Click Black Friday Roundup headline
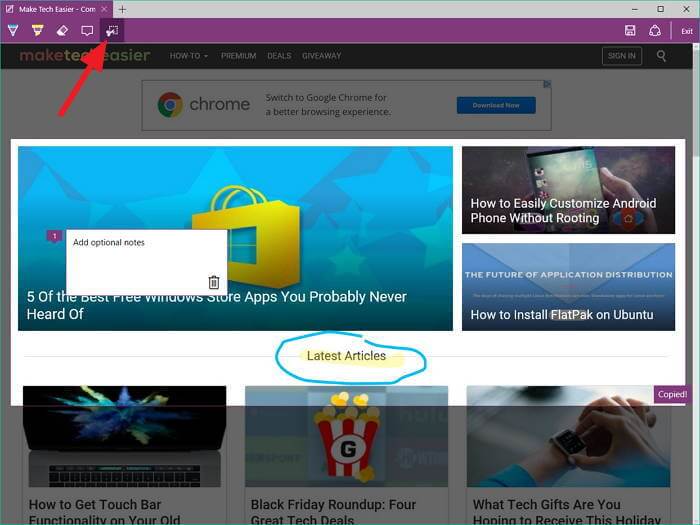 coord(333,512)
